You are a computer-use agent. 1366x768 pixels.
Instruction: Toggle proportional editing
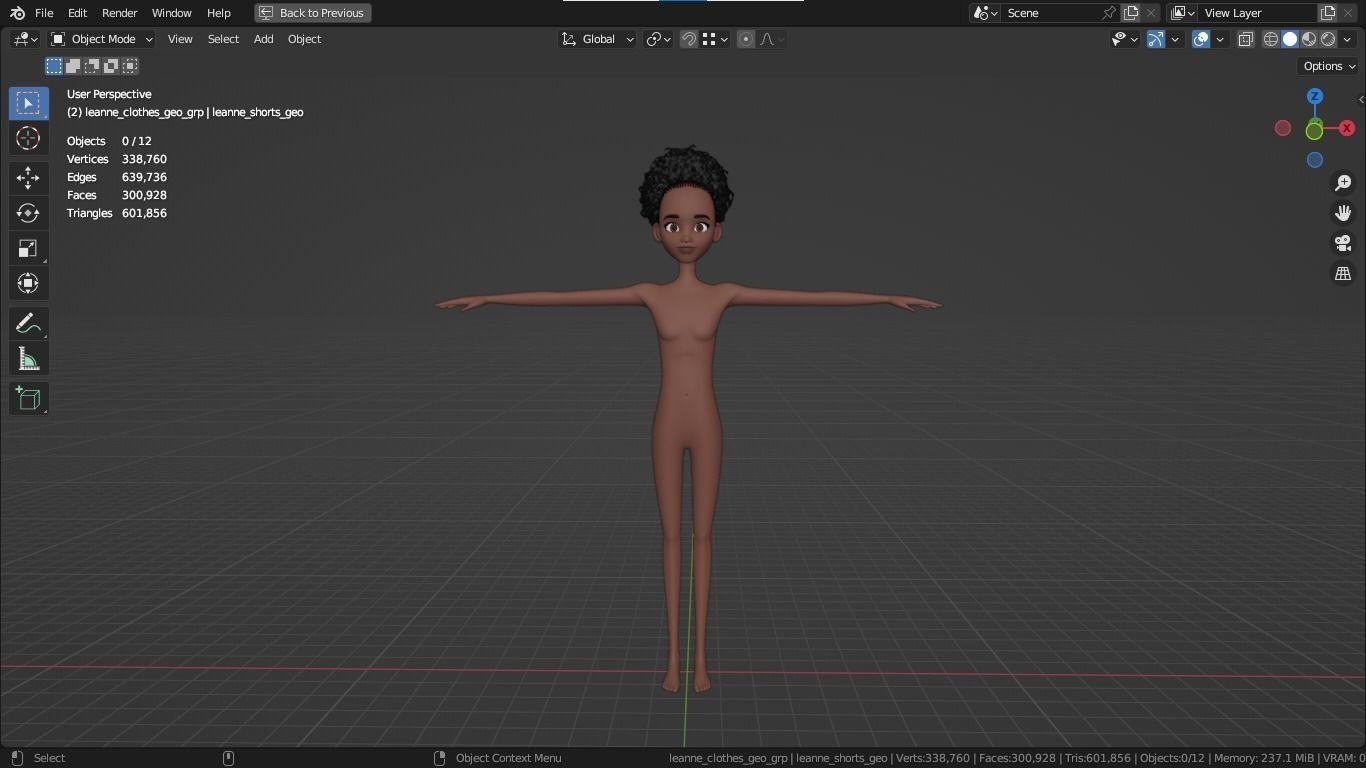[746, 39]
